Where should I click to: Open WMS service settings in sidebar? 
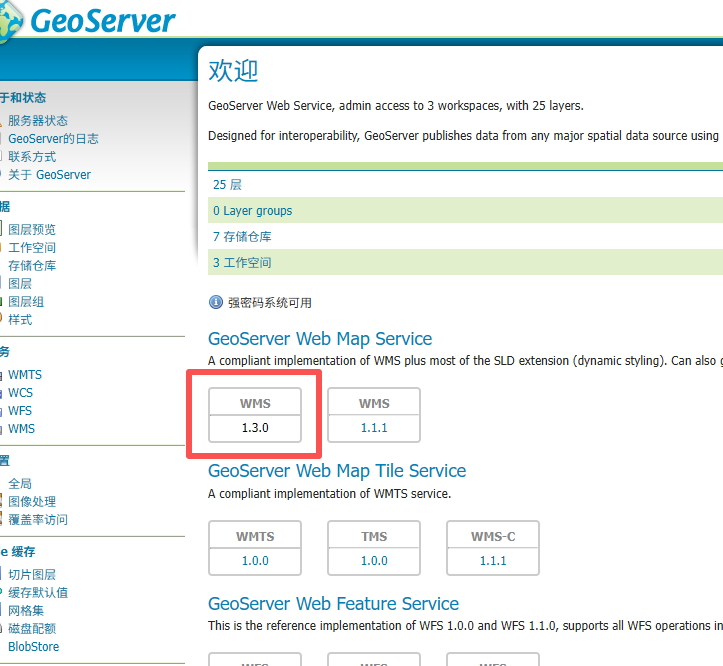coord(21,428)
